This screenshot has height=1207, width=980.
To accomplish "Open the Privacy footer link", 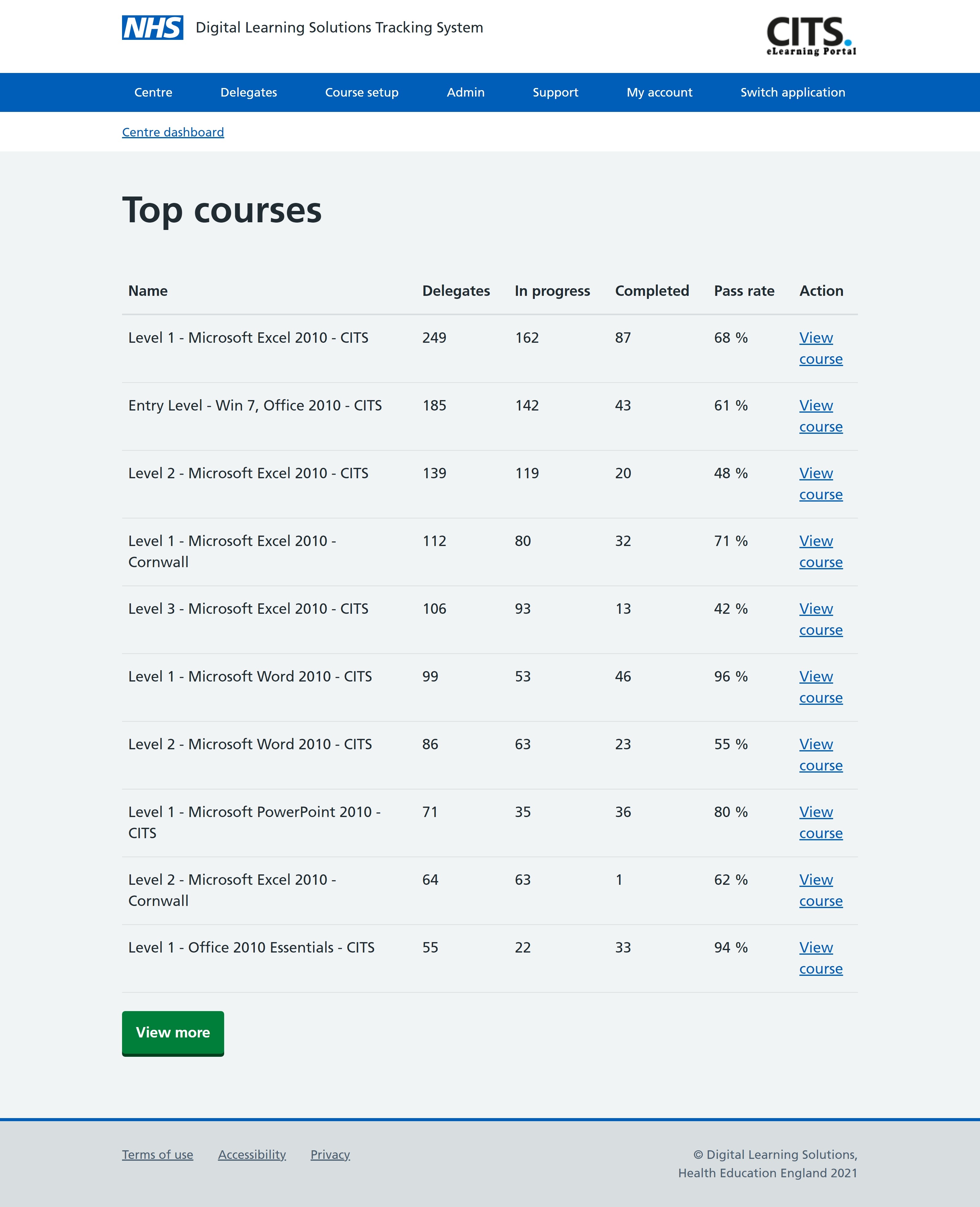I will [330, 1155].
